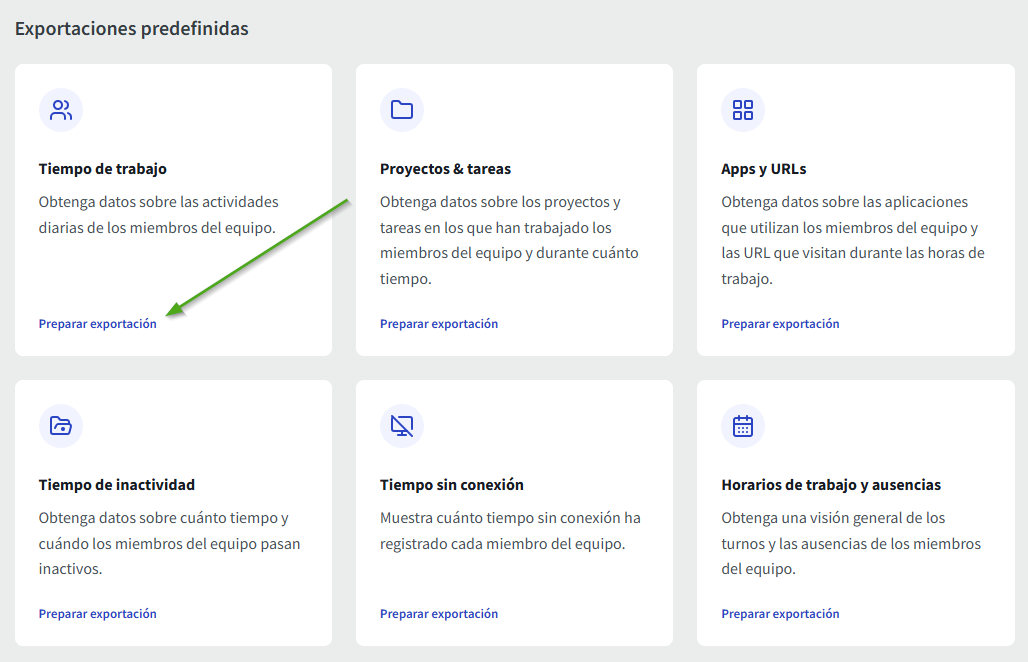Select the Proyectos & tareas title
The width and height of the screenshot is (1028, 662).
[445, 169]
